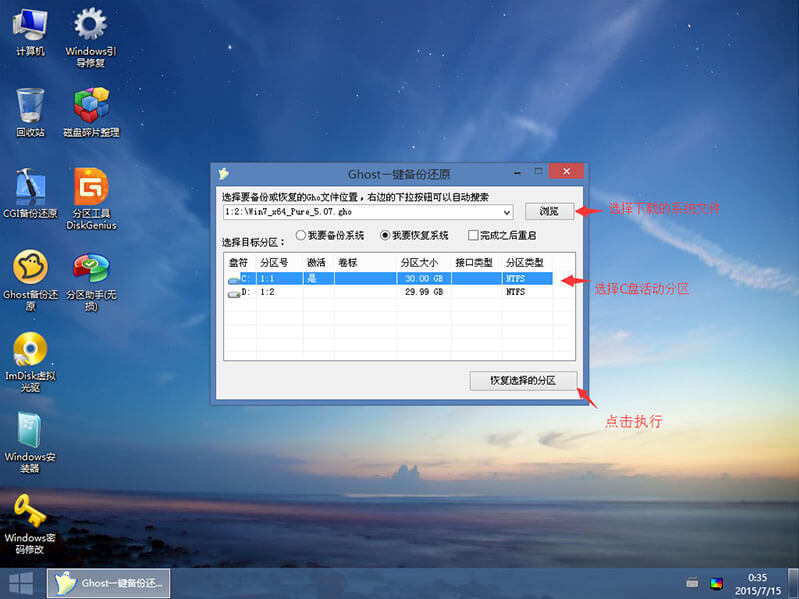
Task: Select 我要备份系统 radio option
Action: 301,236
